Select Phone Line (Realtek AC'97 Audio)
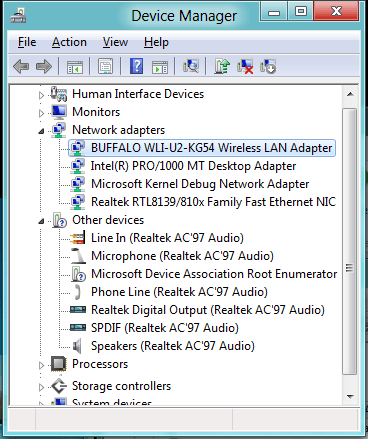Image resolution: width=368 pixels, height=439 pixels. (179, 292)
